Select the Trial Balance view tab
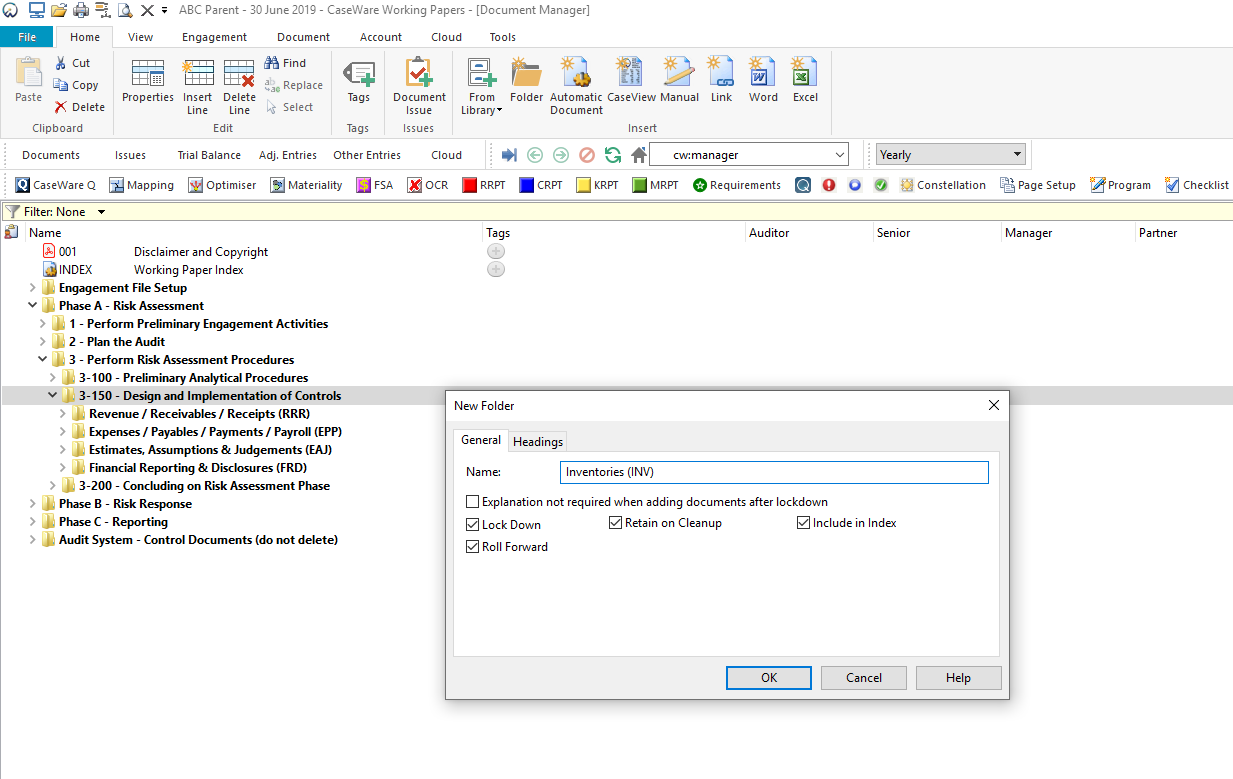Viewport: 1233px width, 779px height. [209, 155]
